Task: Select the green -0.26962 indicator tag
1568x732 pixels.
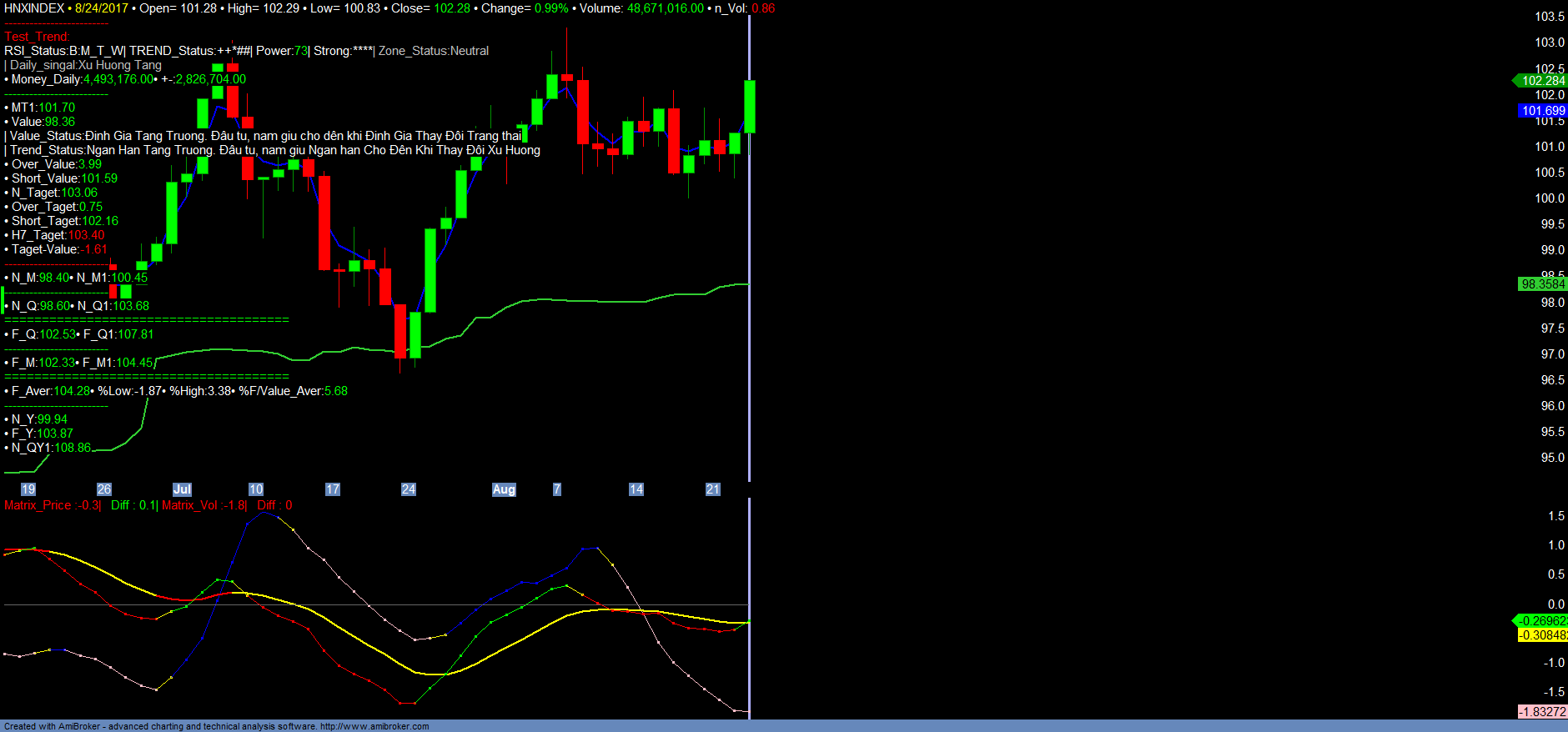Action: tap(1542, 621)
